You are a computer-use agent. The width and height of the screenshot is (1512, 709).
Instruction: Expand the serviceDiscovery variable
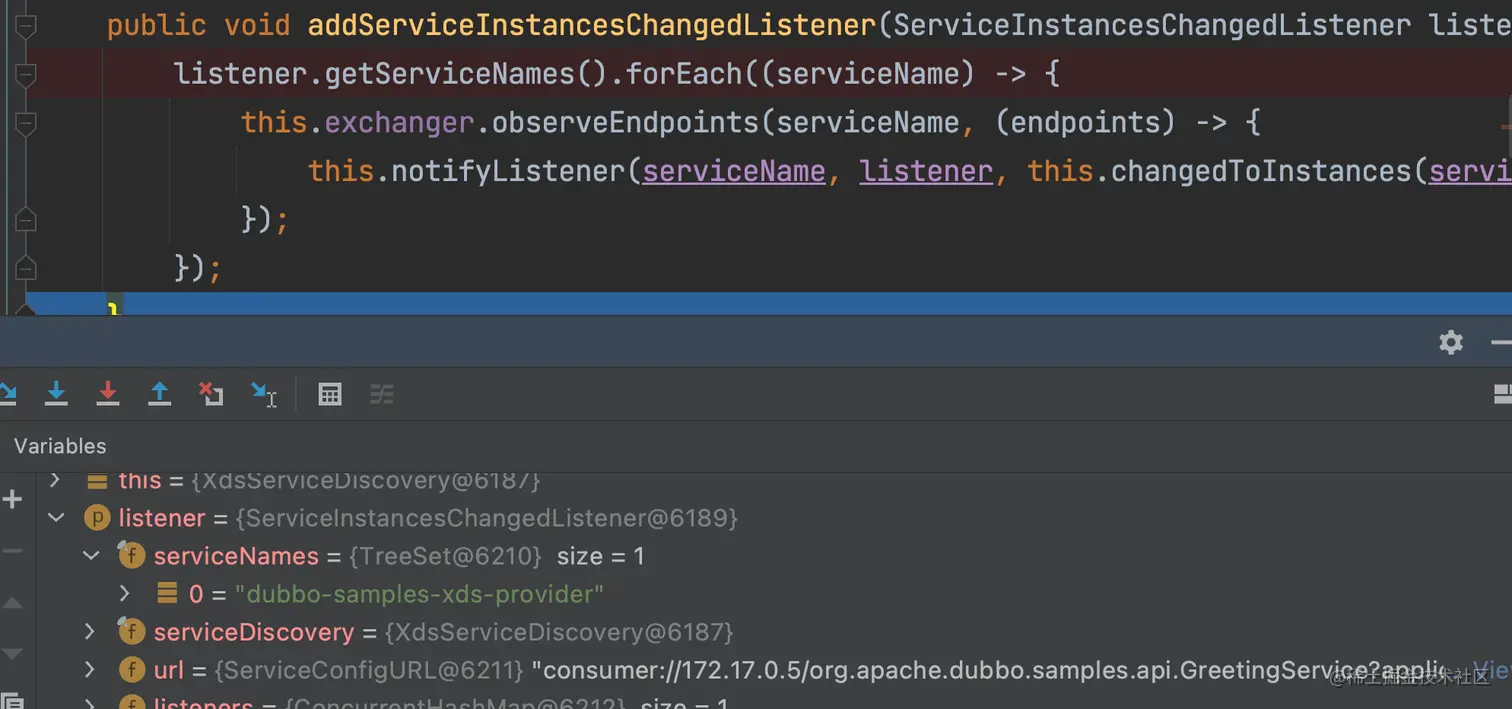[89, 631]
